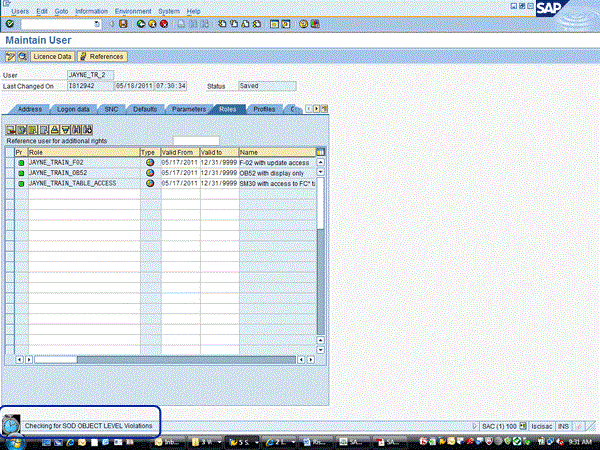Expand the tab list selector
The image size is (600, 450).
pyautogui.click(x=325, y=108)
